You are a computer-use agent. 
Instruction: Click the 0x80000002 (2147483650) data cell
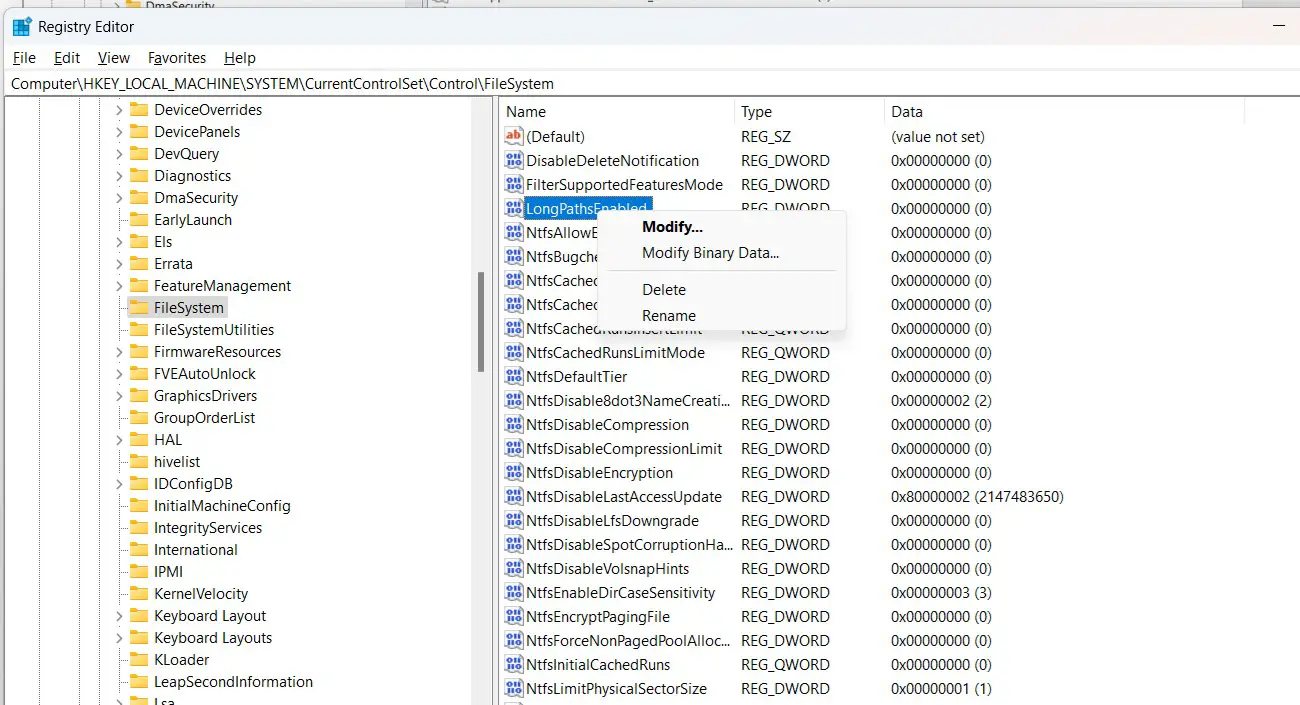977,496
